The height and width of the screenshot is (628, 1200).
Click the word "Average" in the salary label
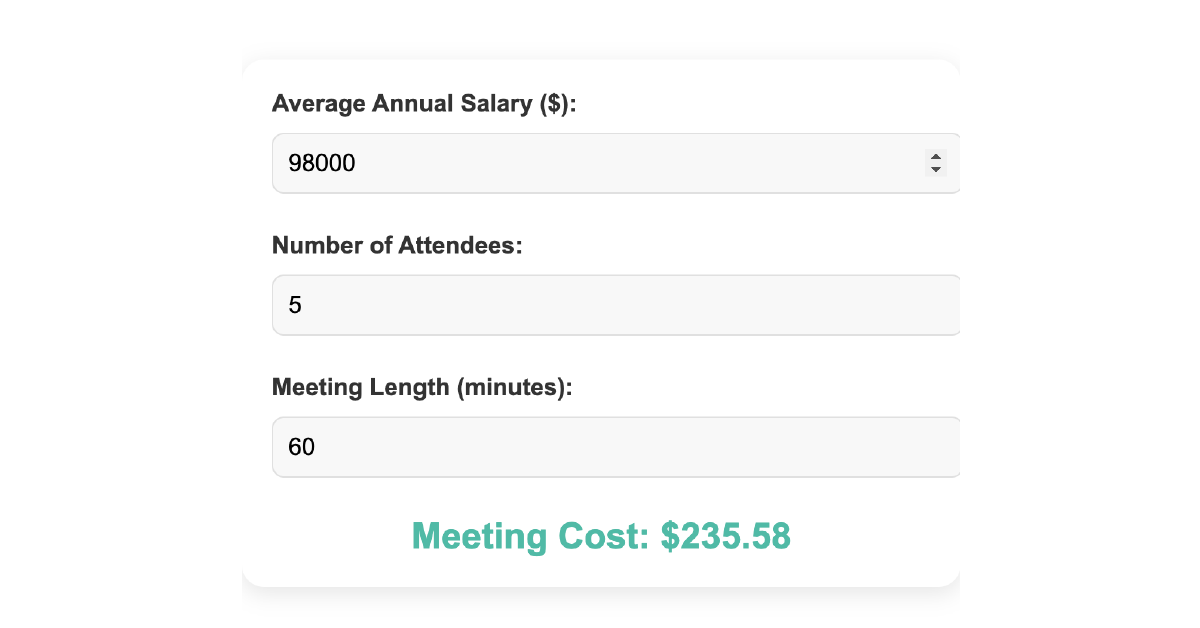click(318, 104)
